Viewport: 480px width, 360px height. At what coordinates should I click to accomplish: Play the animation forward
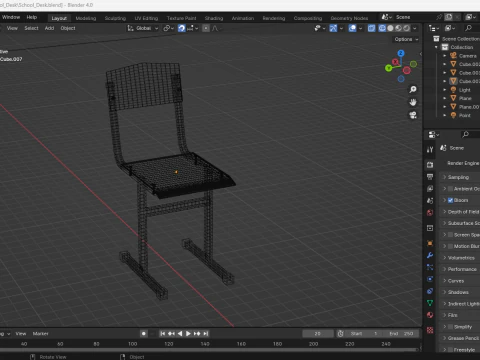(x=188, y=334)
